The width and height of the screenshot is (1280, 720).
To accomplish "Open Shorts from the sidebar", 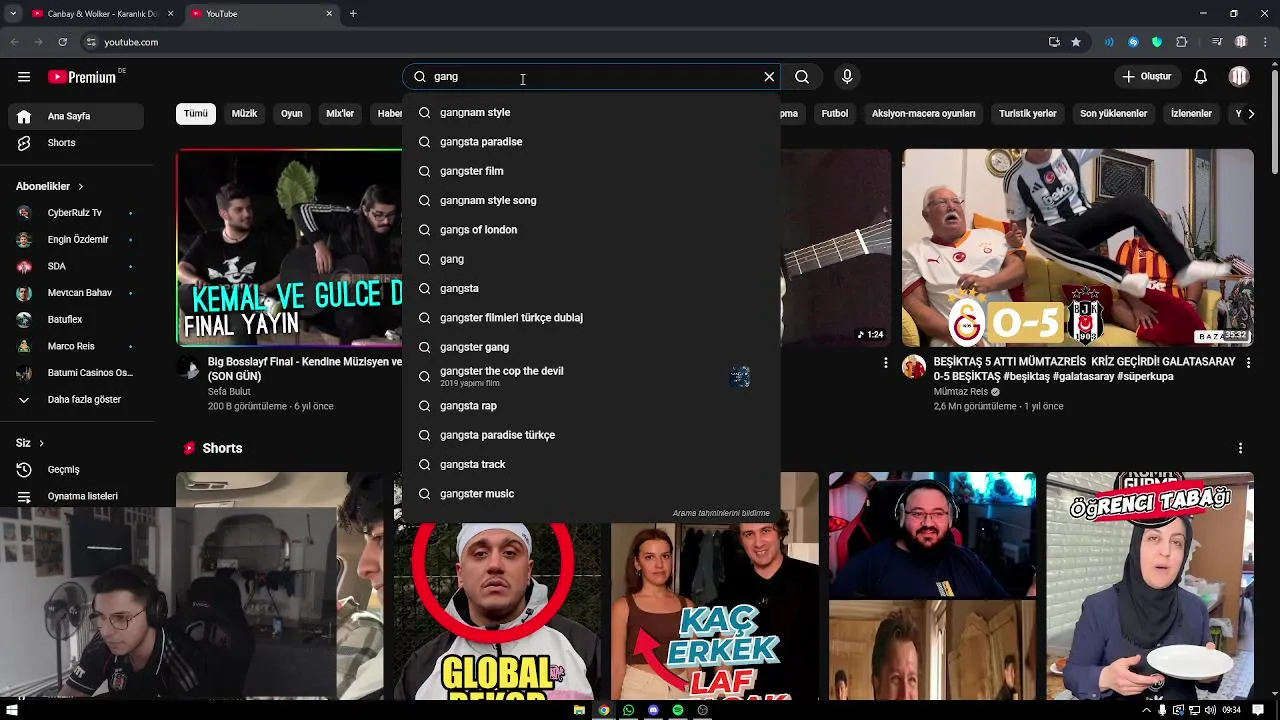I will (x=78, y=143).
